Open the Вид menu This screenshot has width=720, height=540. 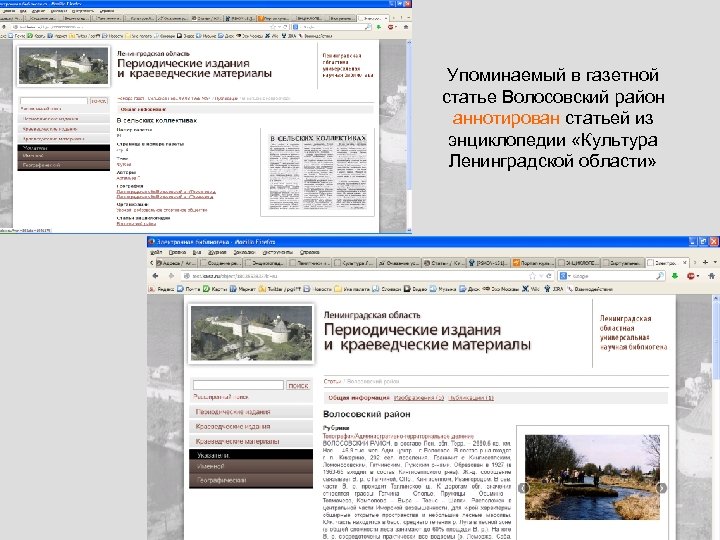click(197, 252)
